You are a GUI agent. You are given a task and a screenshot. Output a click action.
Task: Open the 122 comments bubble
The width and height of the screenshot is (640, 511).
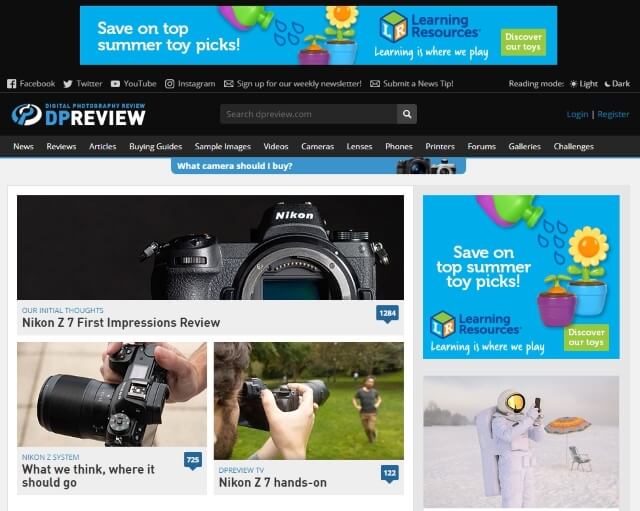click(390, 473)
